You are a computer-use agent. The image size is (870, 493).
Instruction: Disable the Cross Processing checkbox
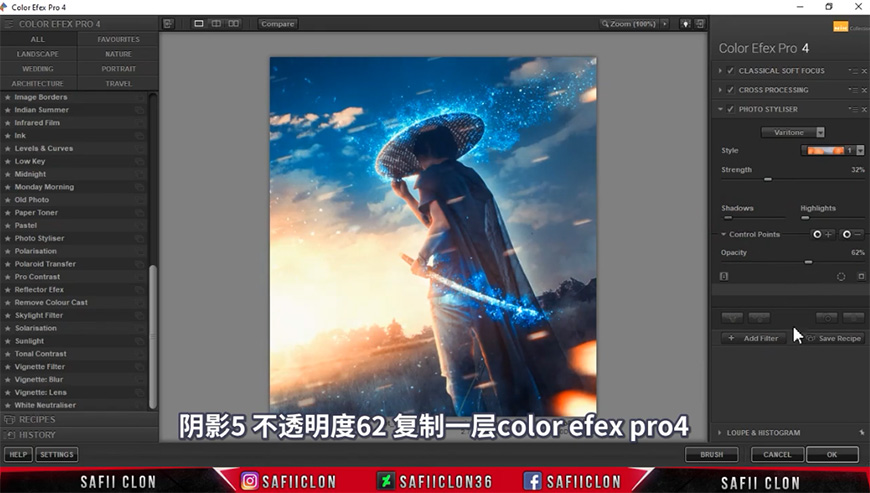tap(731, 90)
